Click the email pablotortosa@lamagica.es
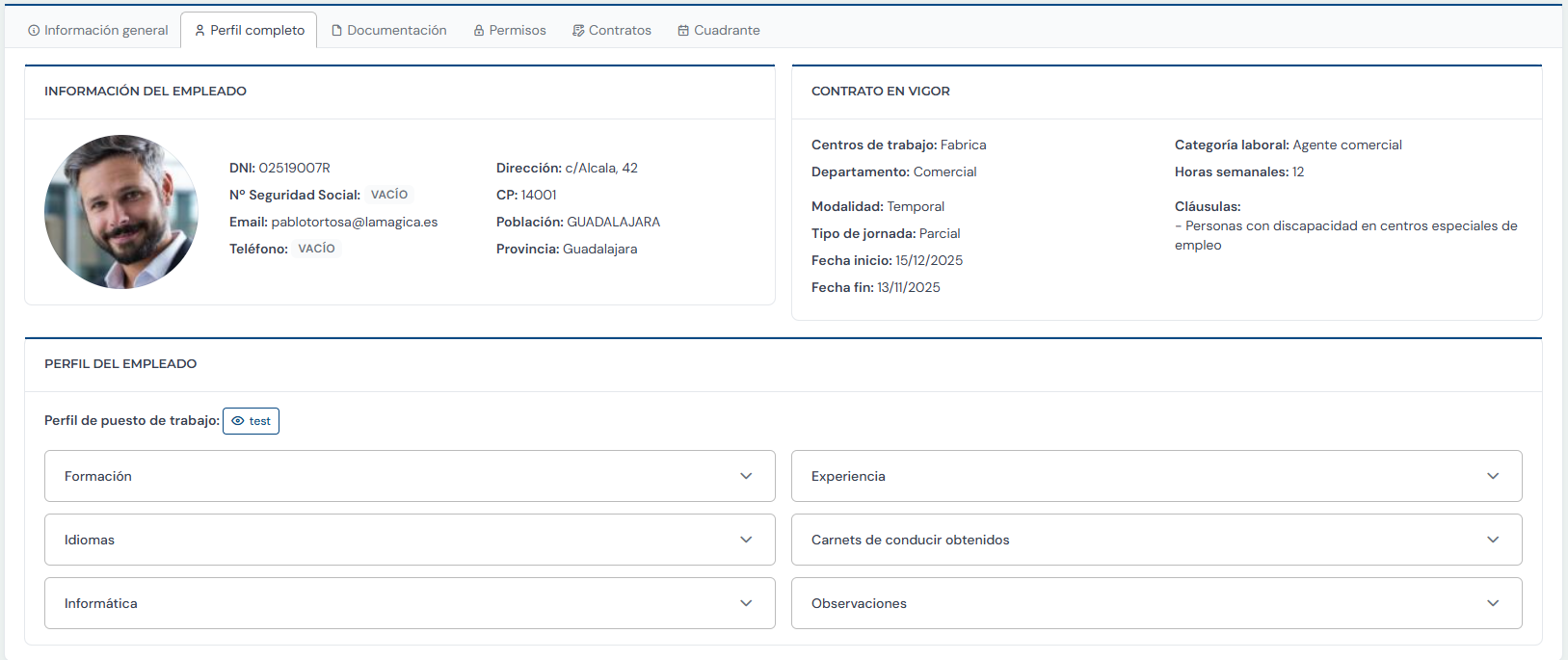This screenshot has width=1568, height=660. [355, 222]
